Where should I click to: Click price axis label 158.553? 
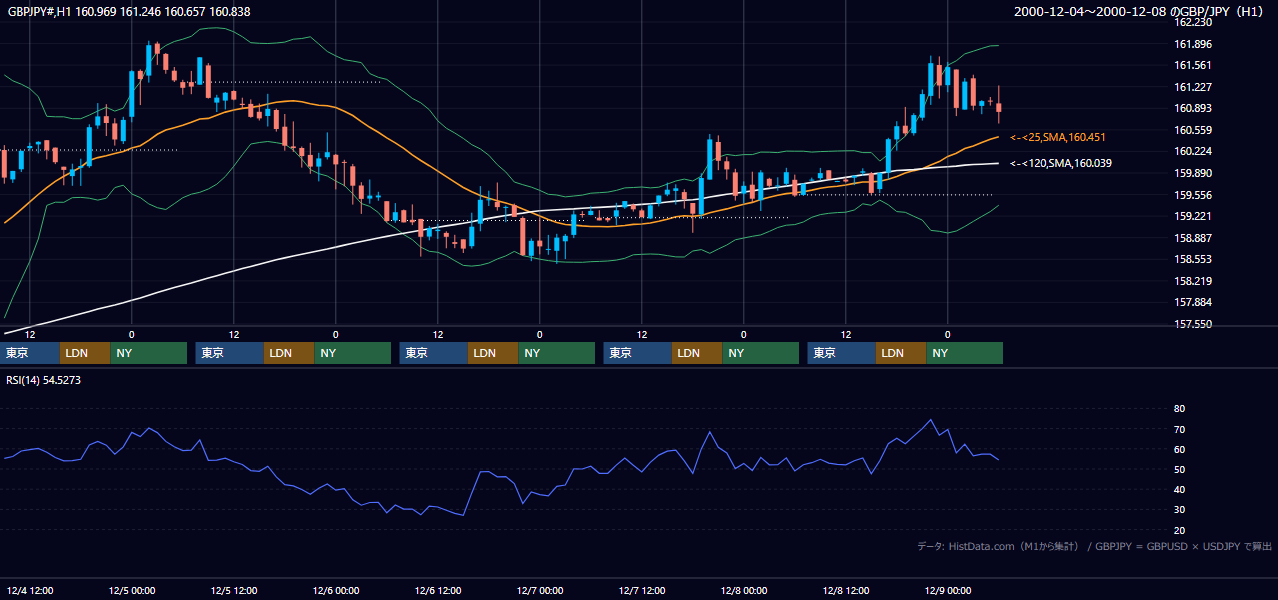click(1193, 259)
